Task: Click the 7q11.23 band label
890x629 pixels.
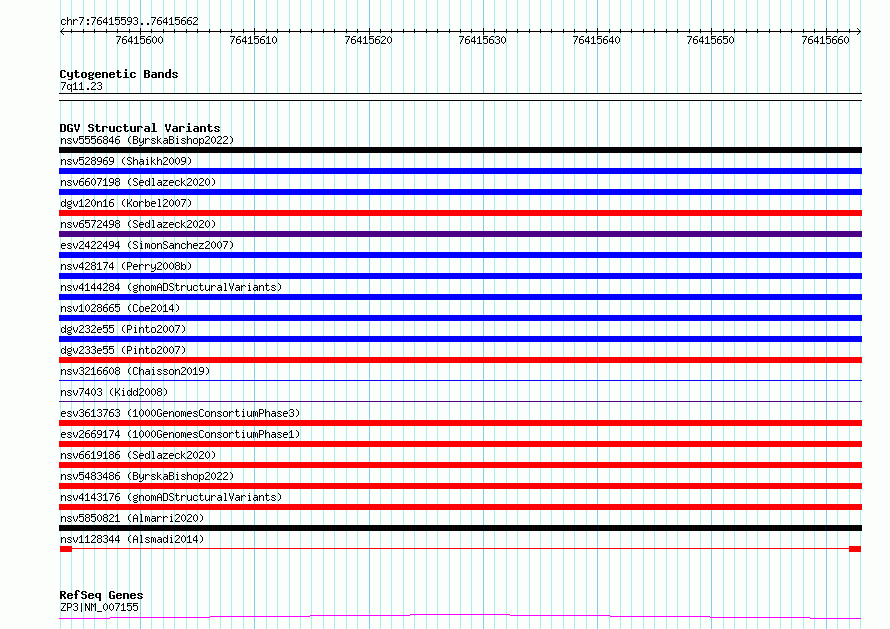Action: click(x=81, y=86)
